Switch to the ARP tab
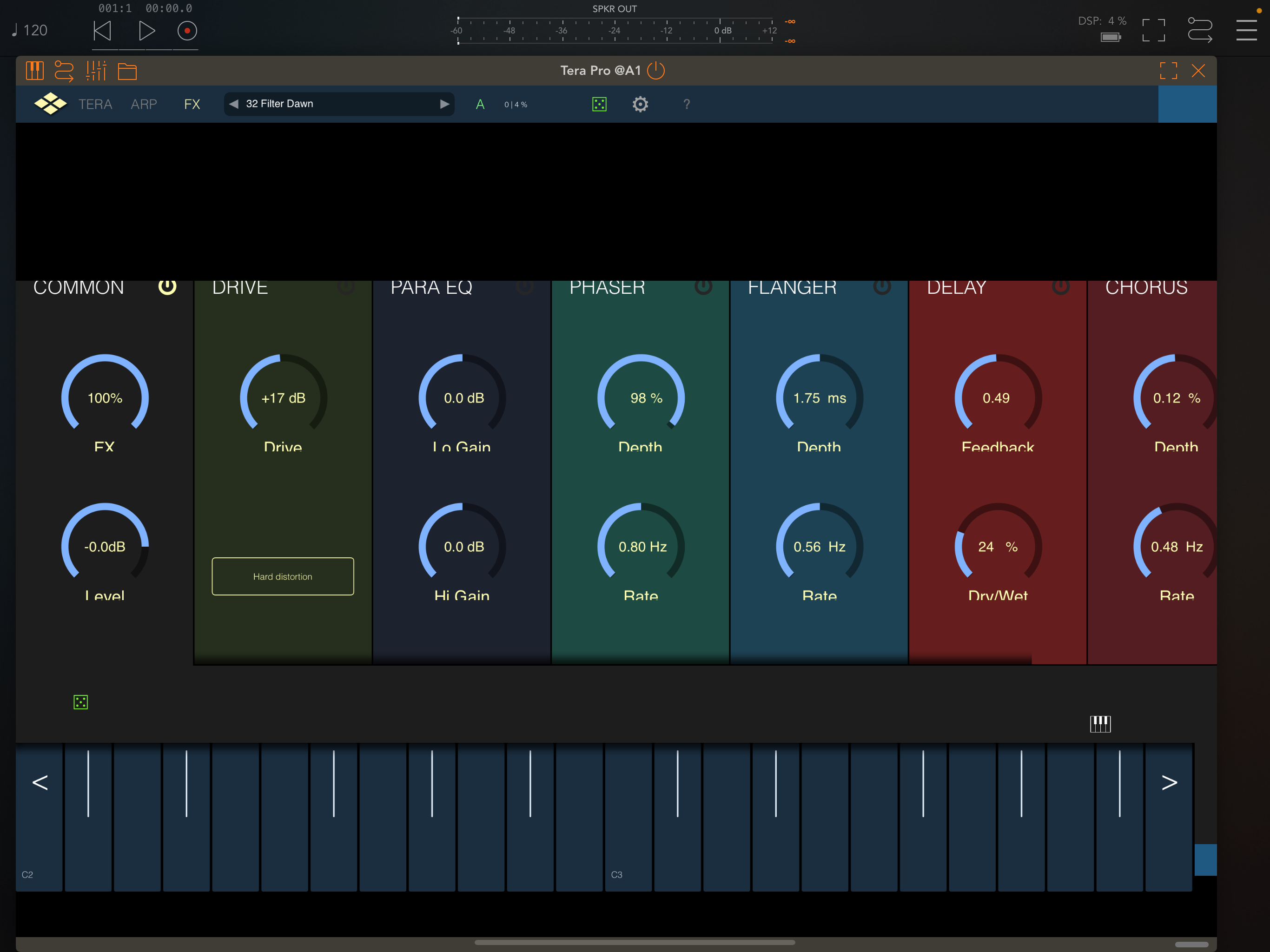This screenshot has height=952, width=1270. click(144, 104)
